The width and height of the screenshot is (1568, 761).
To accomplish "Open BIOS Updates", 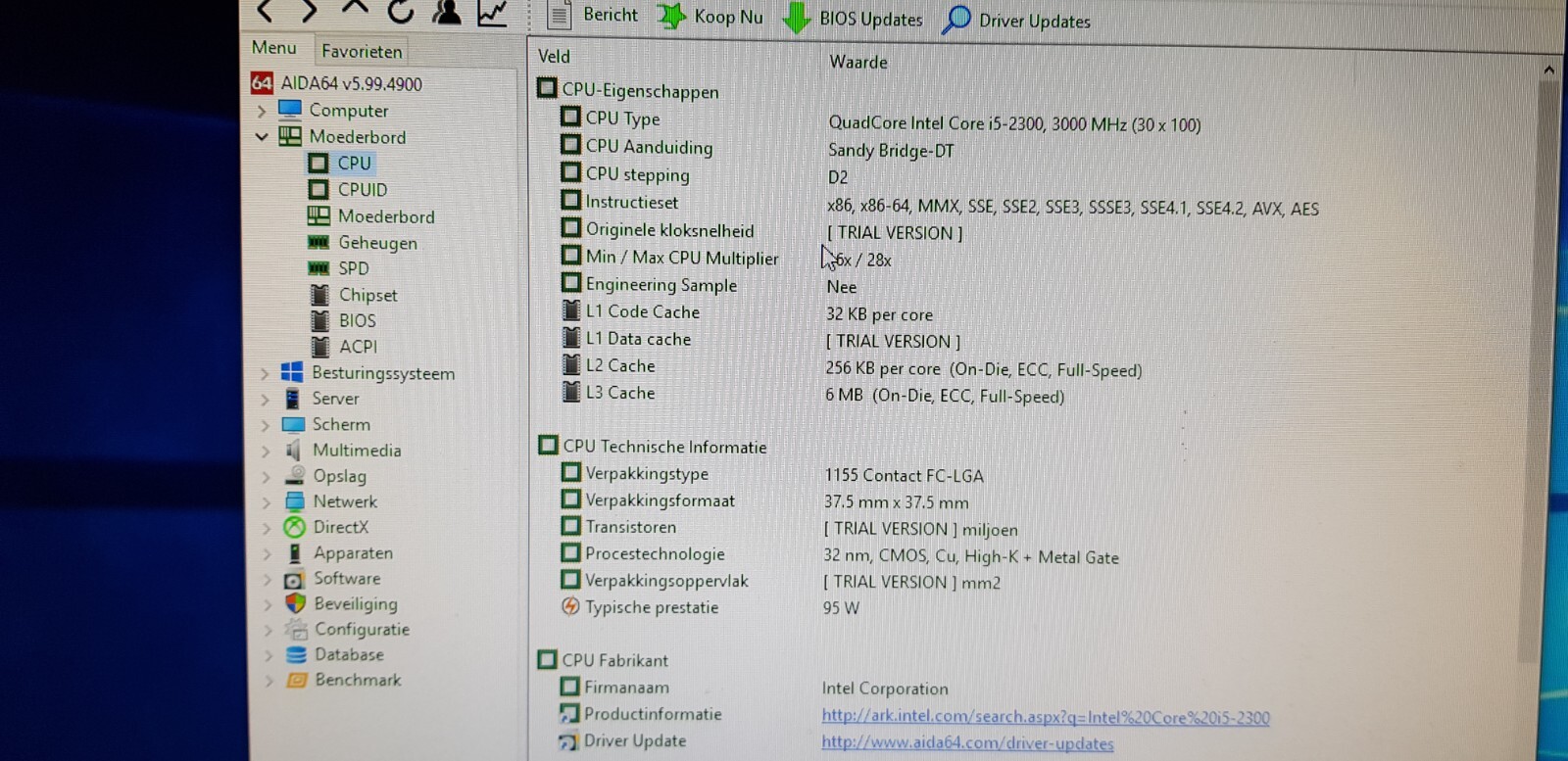I will coord(853,19).
